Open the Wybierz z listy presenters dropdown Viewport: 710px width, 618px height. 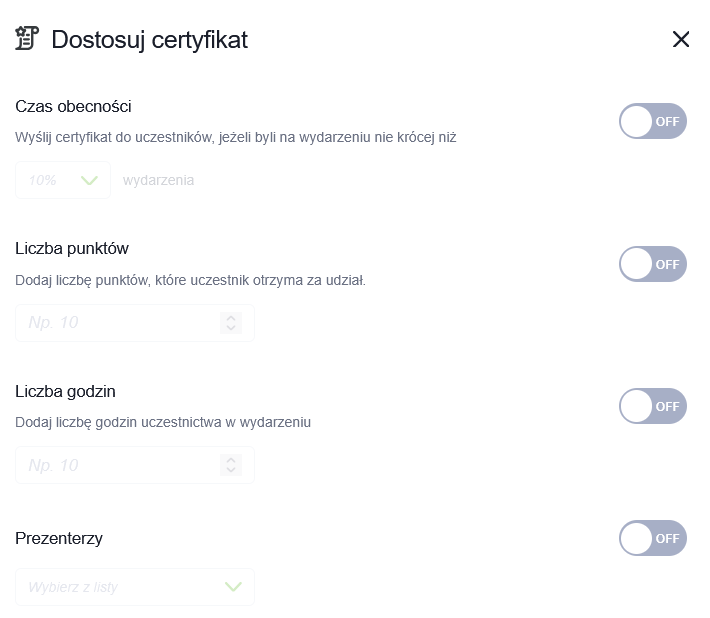pos(135,587)
